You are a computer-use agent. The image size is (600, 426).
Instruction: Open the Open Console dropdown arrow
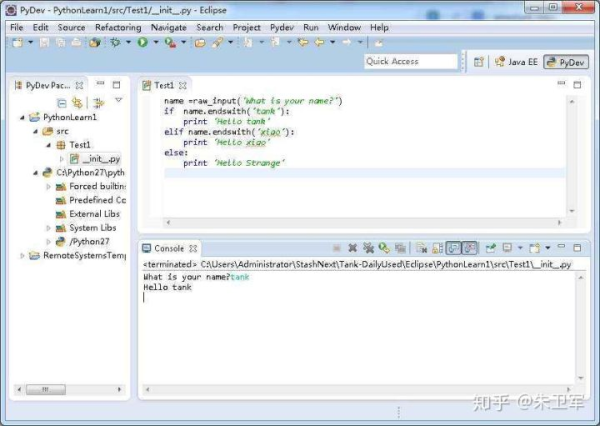[x=548, y=248]
